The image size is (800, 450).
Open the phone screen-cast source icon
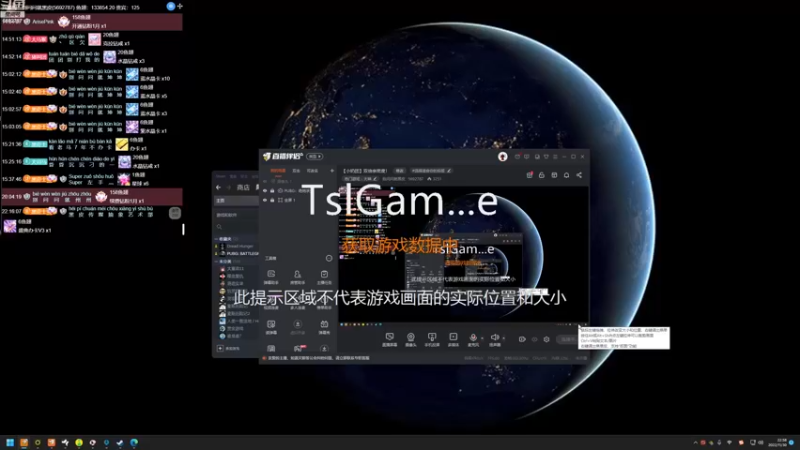[x=432, y=337]
